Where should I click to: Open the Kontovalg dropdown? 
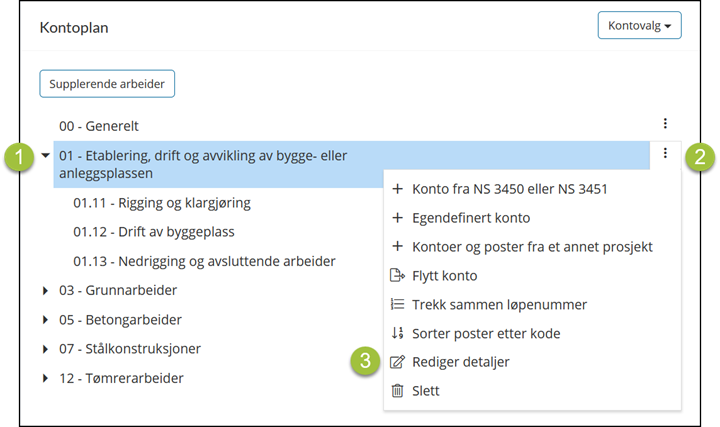(x=639, y=25)
